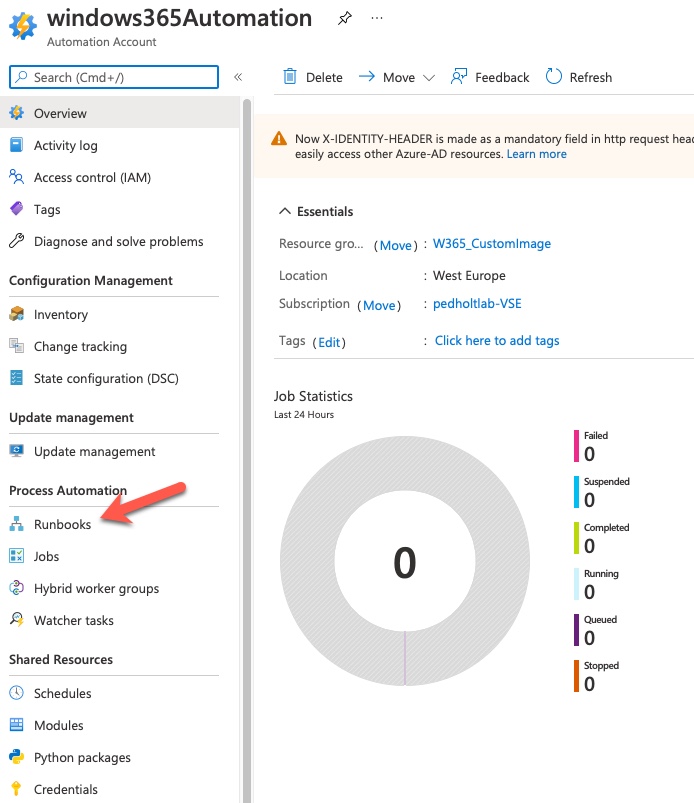Click the Job Statistics donut chart
Viewport: 694px width, 803px height.
click(405, 561)
